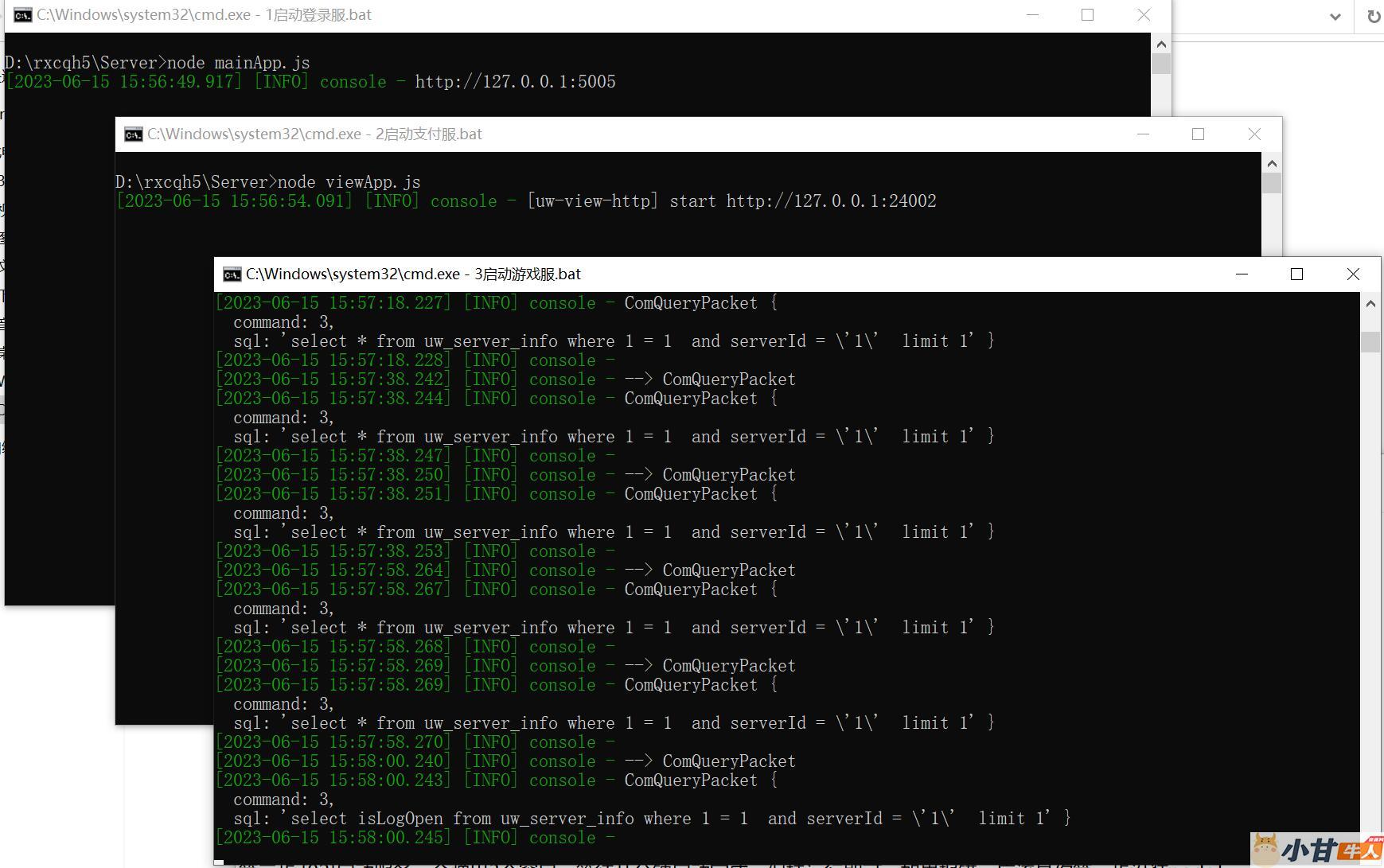This screenshot has width=1384, height=868.
Task: Click scroll-up arrow in 3启动游戏服.bat window
Action: pyautogui.click(x=1370, y=304)
